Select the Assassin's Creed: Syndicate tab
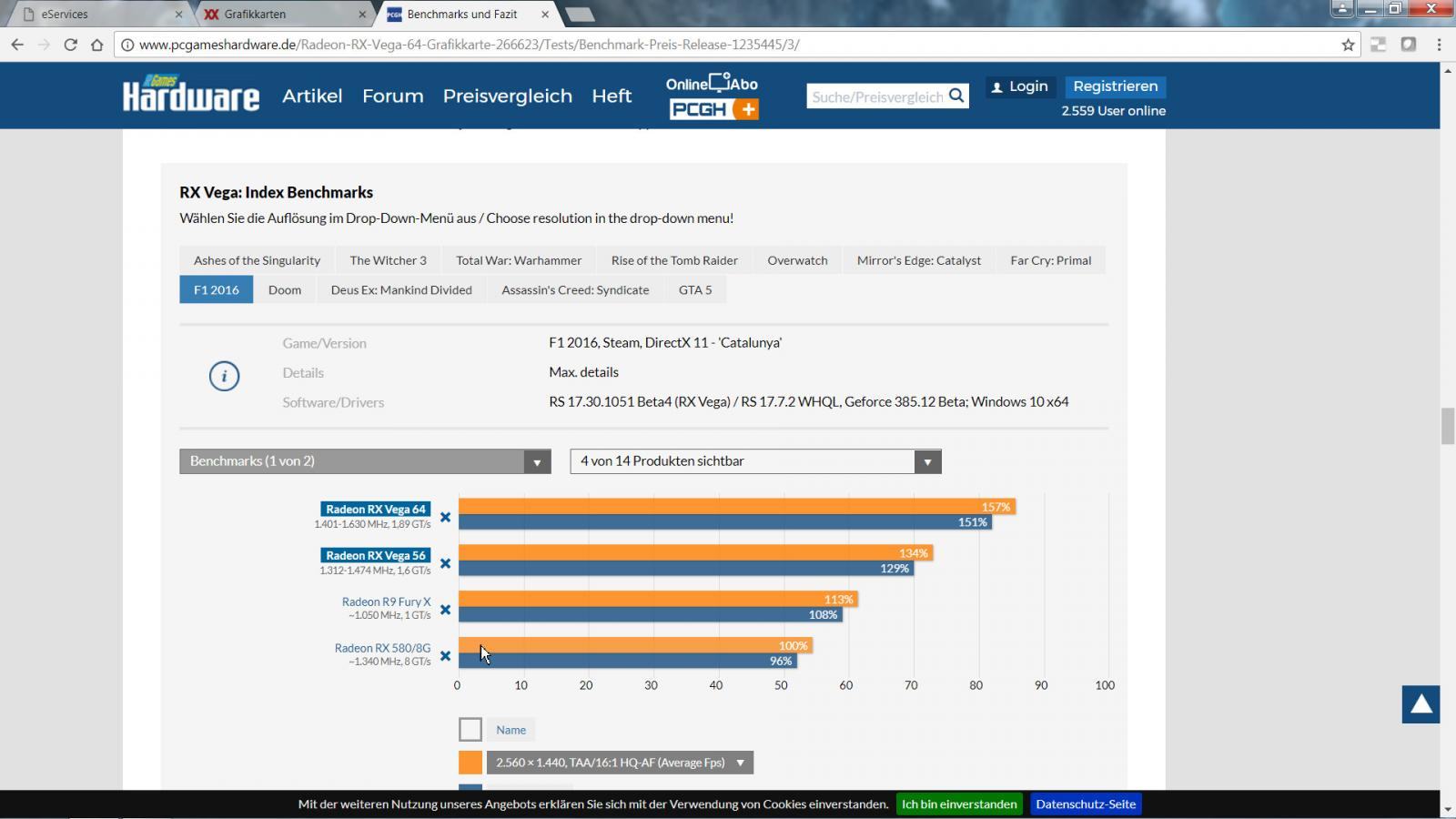The height and width of the screenshot is (819, 1456). (575, 289)
